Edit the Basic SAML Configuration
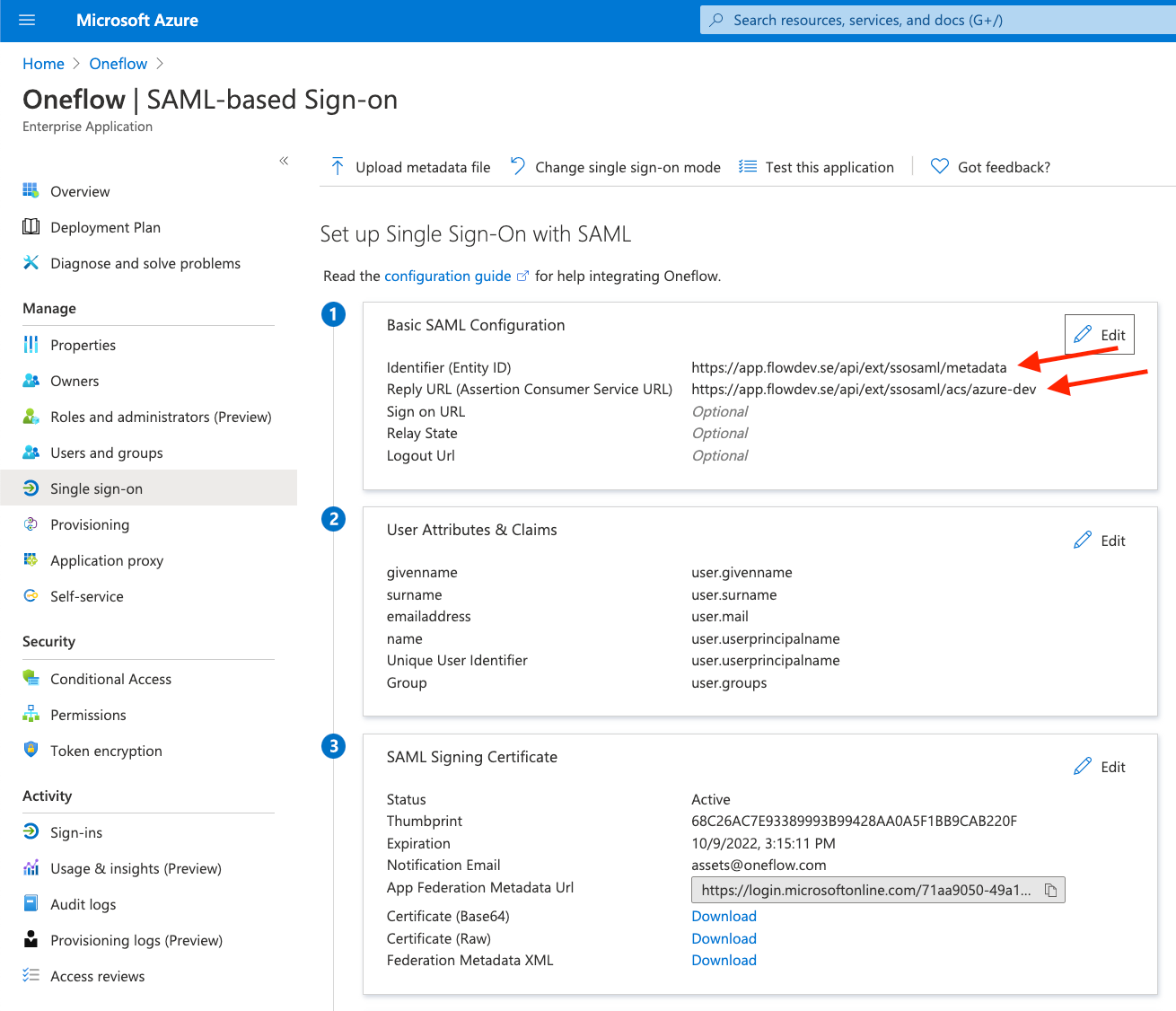 tap(1099, 334)
